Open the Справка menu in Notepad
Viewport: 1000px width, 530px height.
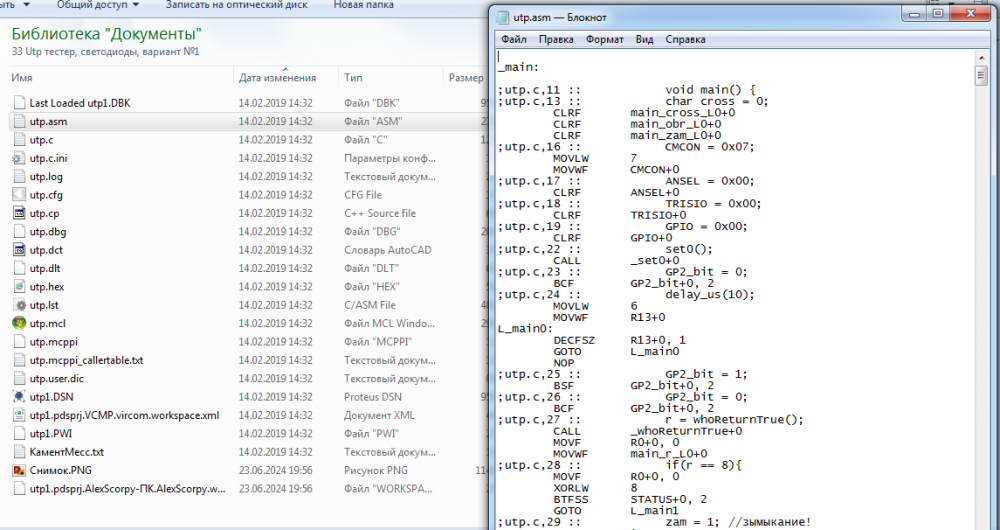pos(685,40)
